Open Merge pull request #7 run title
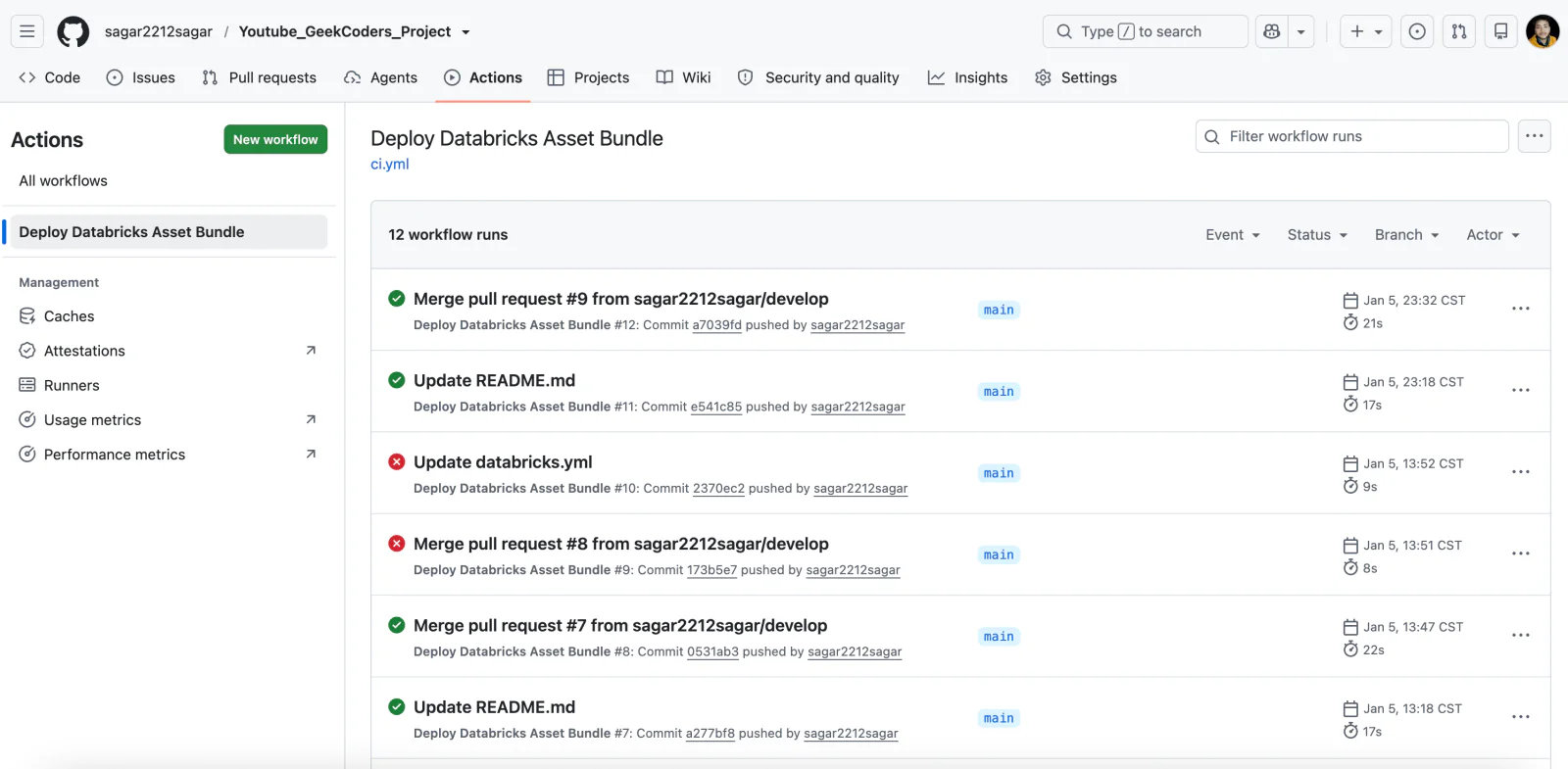 point(620,626)
